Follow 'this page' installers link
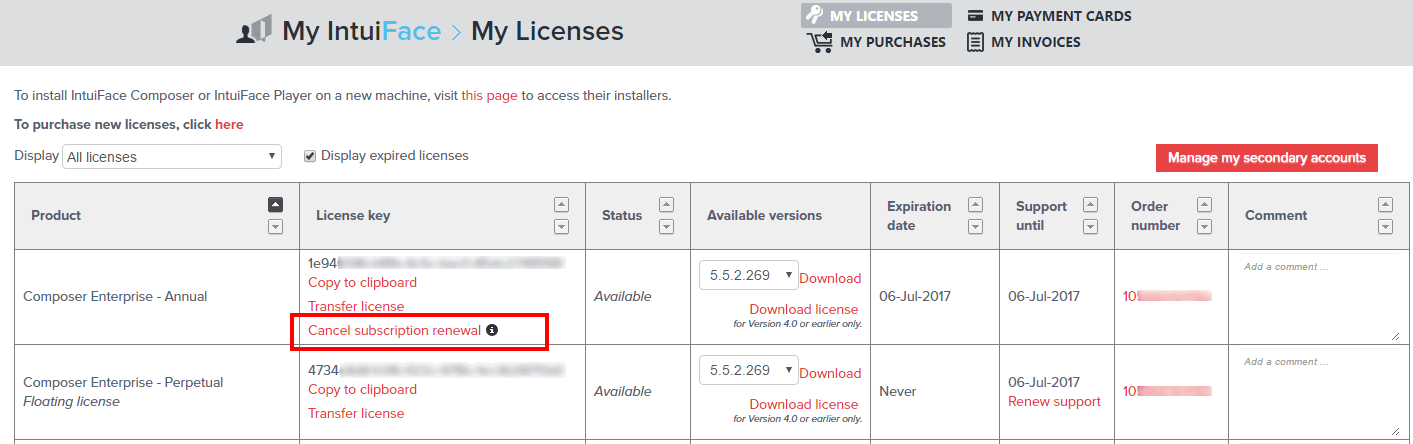 [x=489, y=96]
